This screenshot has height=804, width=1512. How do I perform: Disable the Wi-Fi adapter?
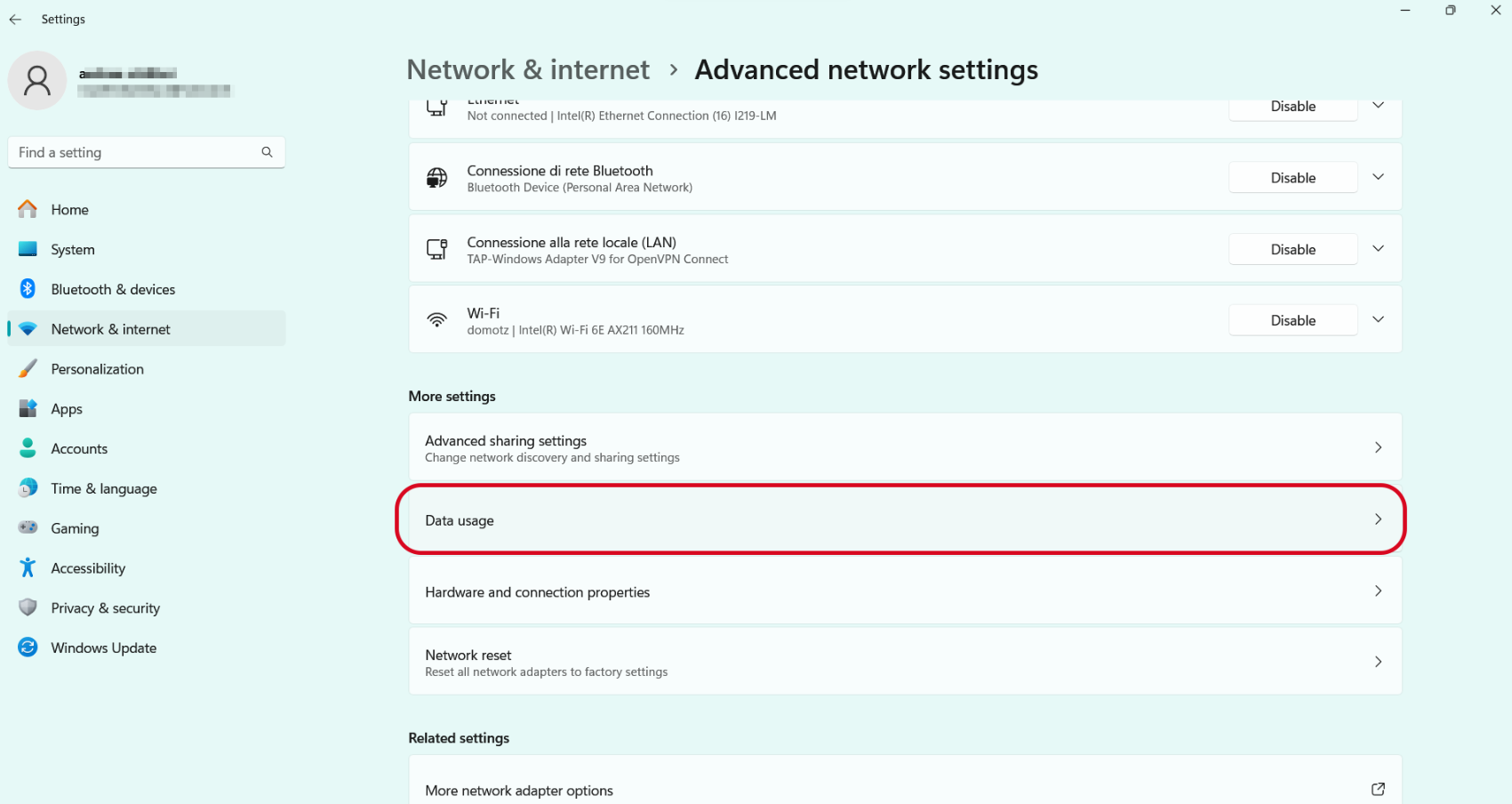pyautogui.click(x=1292, y=320)
